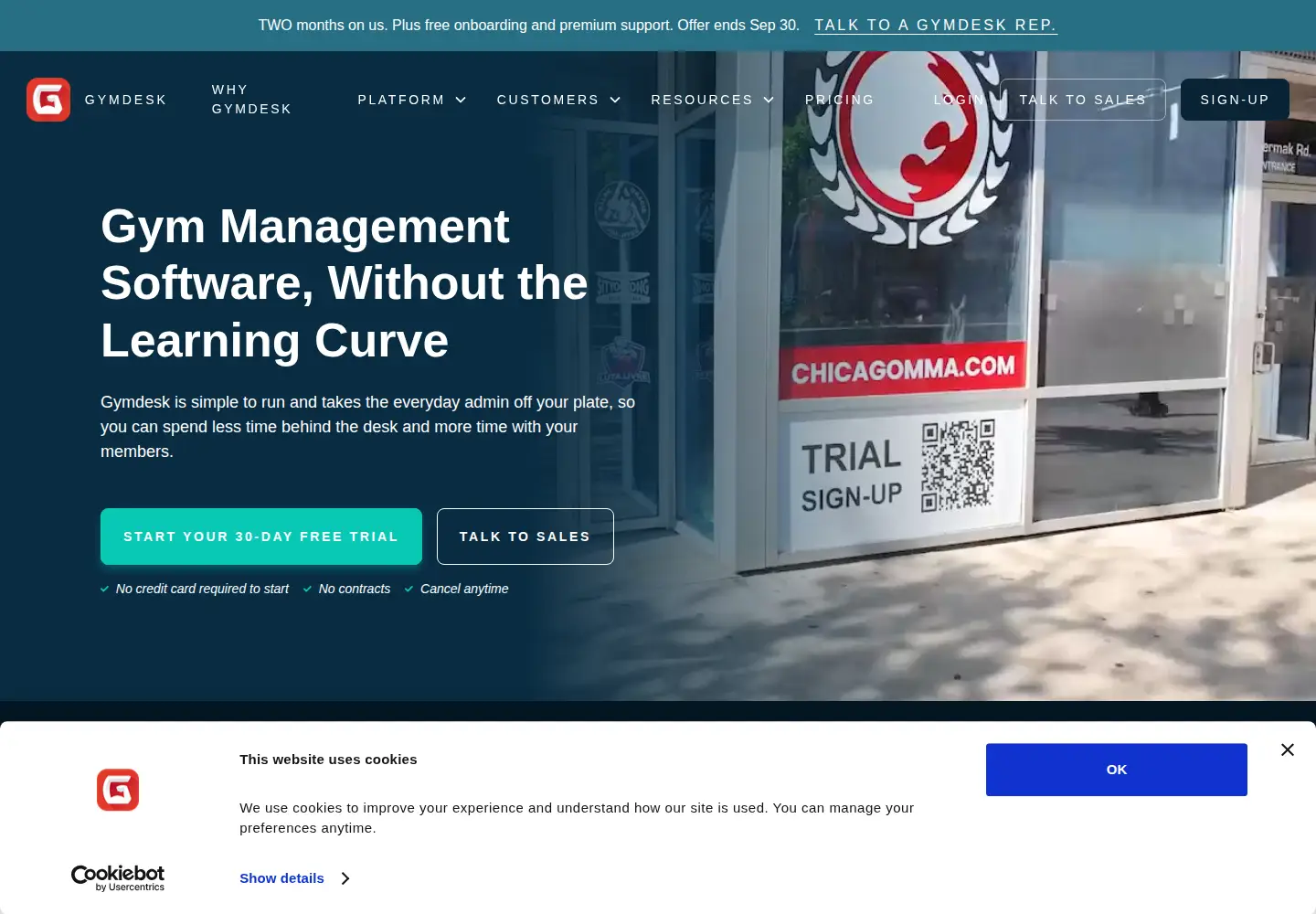Screen dimensions: 1316x914
Task: Expand the Customers dropdown chevron
Action: (615, 100)
